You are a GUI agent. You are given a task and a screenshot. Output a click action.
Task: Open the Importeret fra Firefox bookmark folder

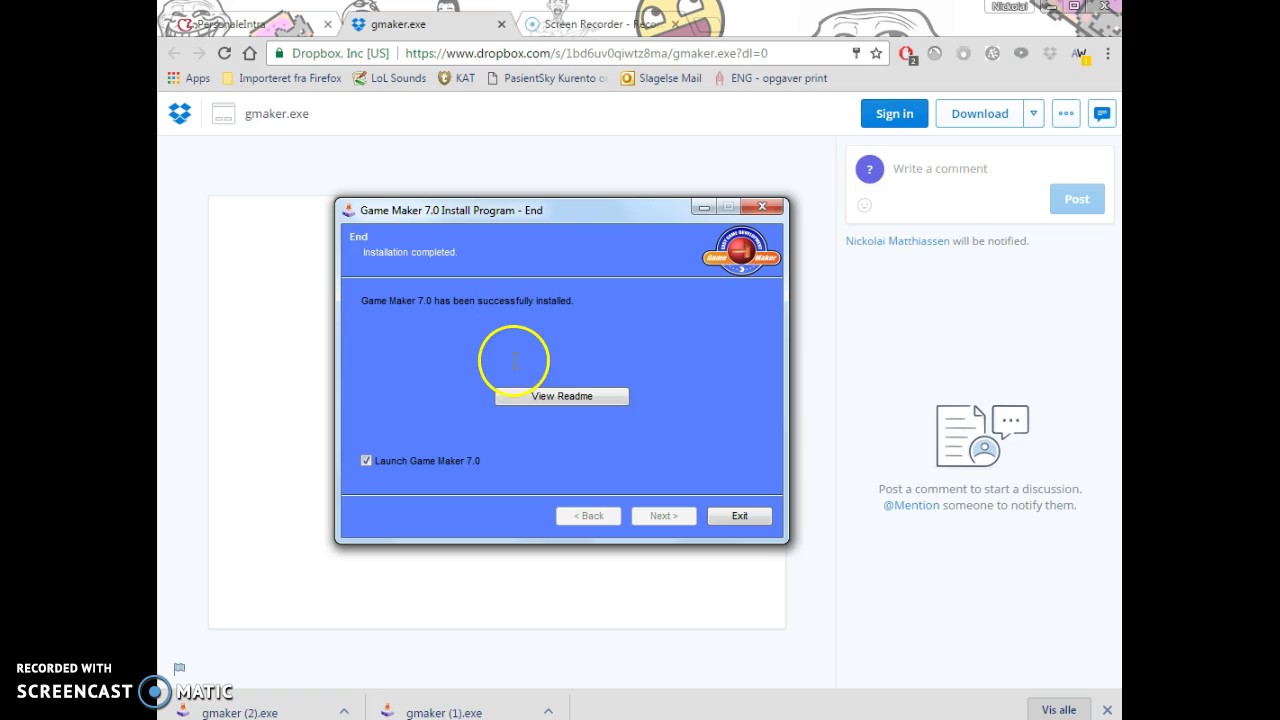click(281, 78)
